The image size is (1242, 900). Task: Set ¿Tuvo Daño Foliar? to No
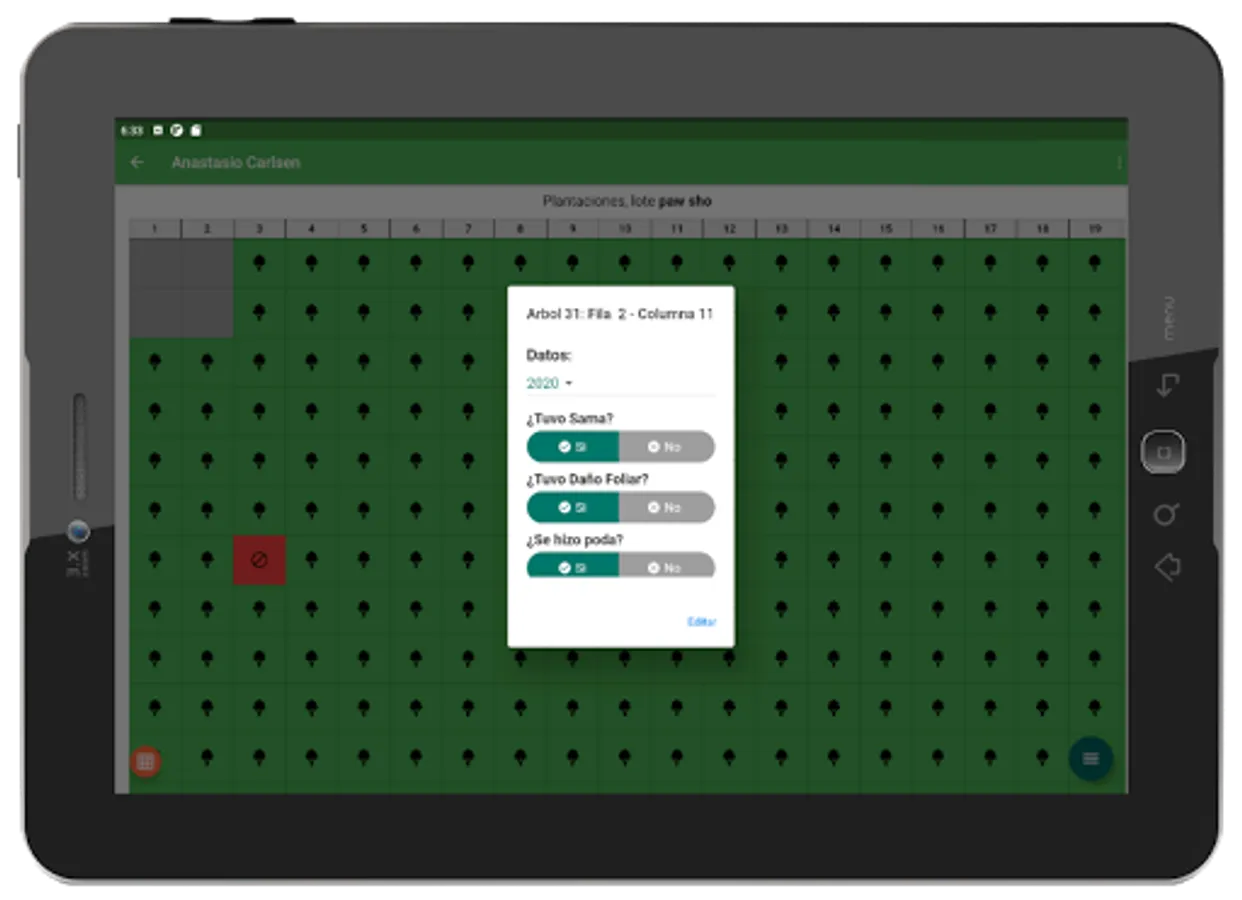click(667, 508)
